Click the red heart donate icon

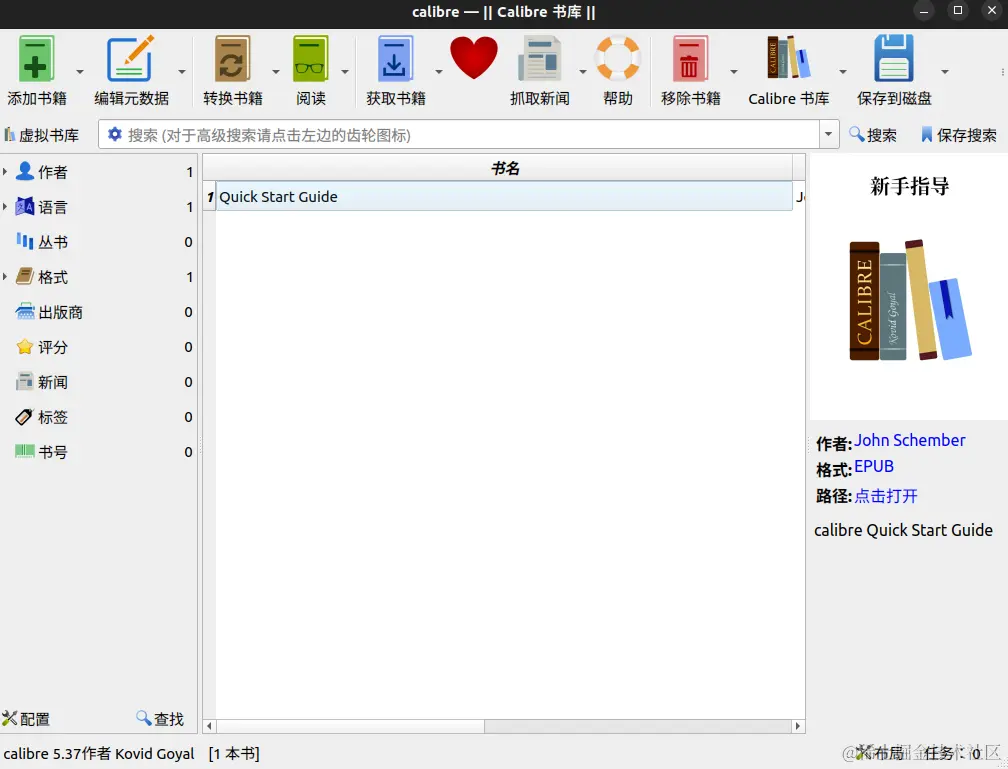point(474,58)
